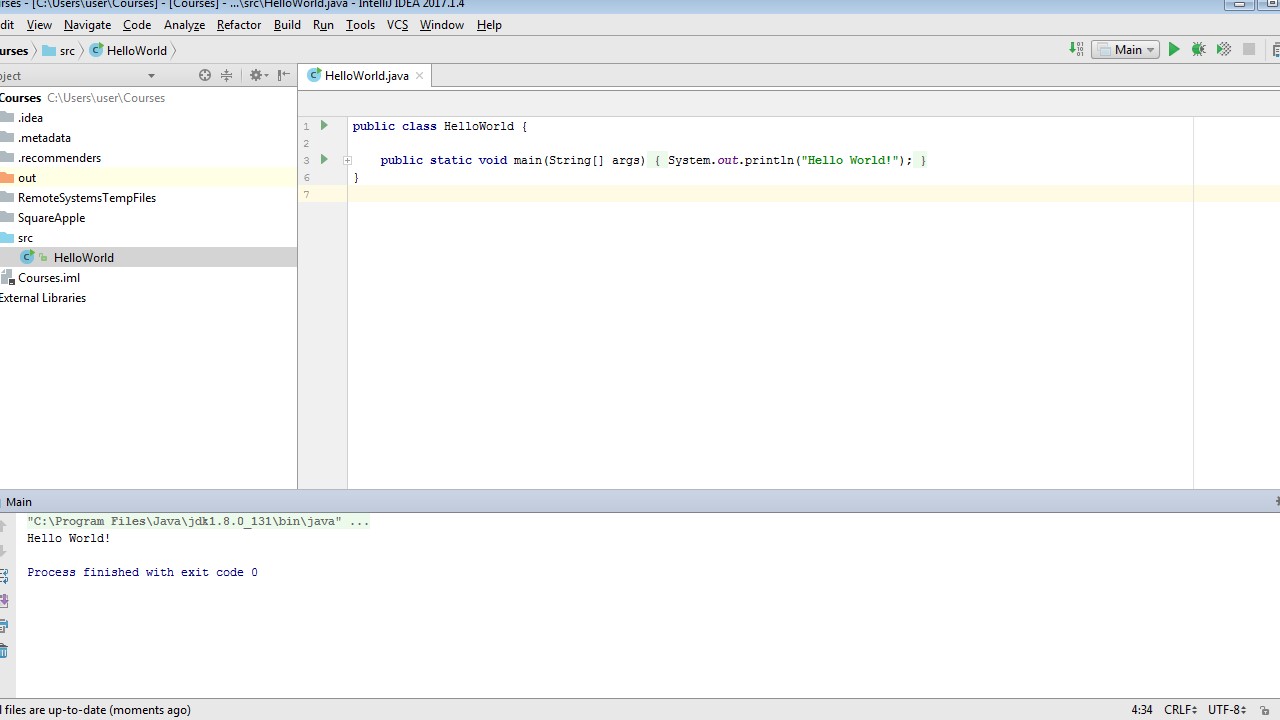Image resolution: width=1280 pixels, height=720 pixels.
Task: Open Project view settings gear menu
Action: click(257, 76)
